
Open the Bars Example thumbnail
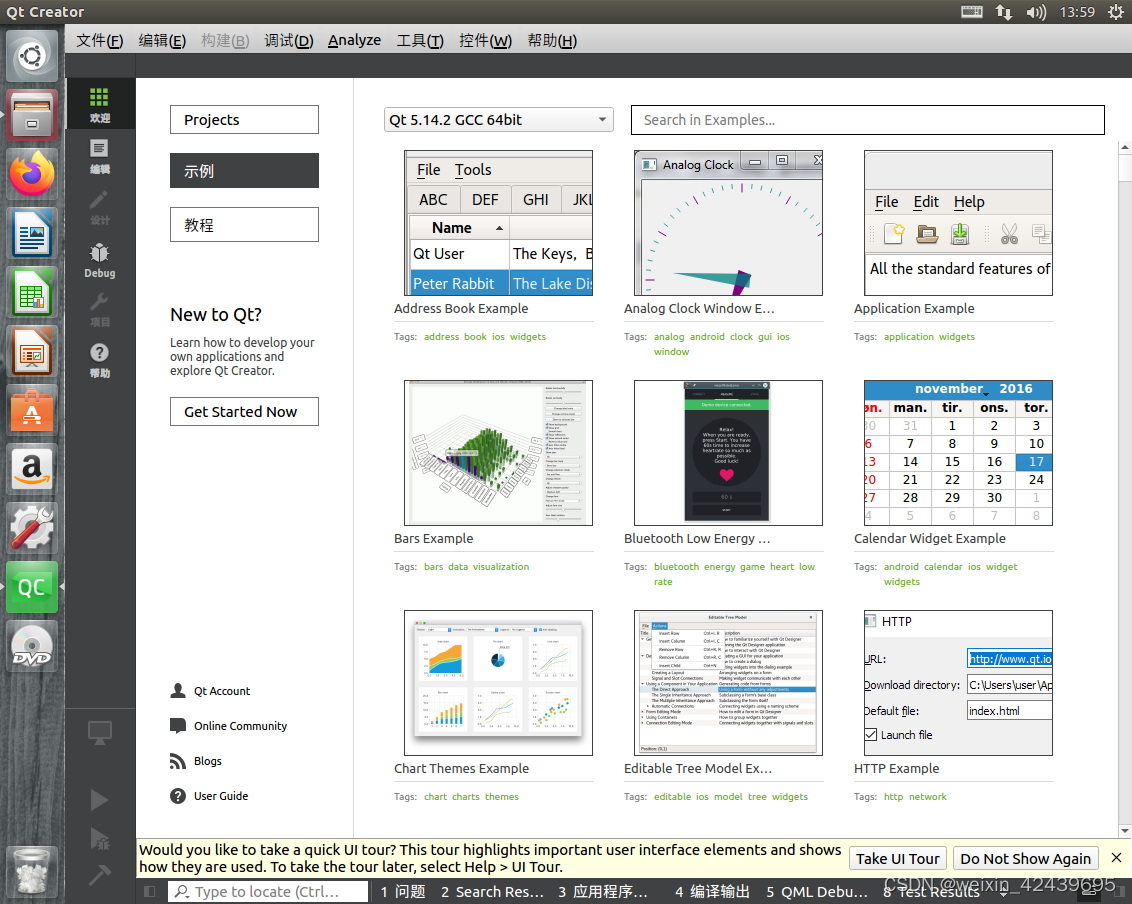(498, 453)
